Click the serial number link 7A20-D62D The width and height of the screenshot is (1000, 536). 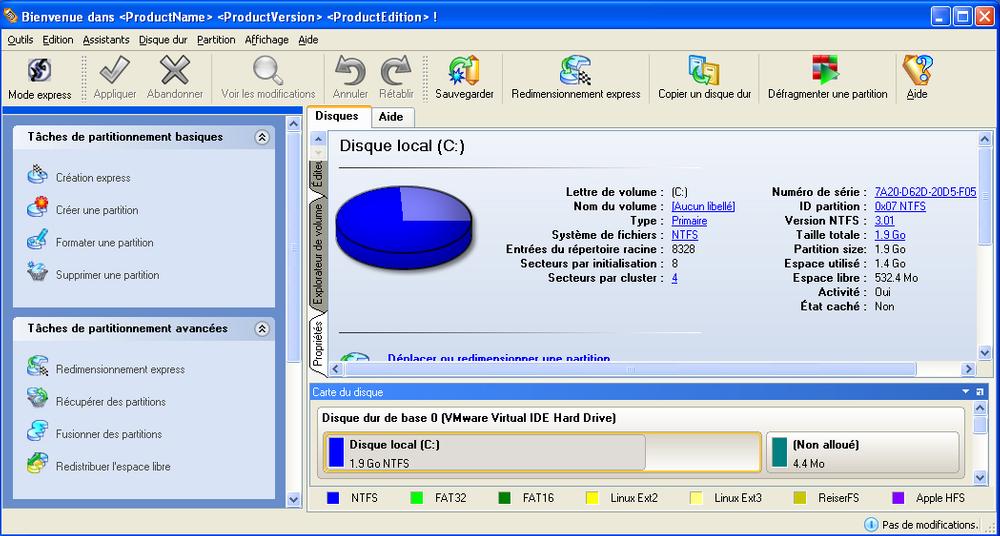(925, 192)
